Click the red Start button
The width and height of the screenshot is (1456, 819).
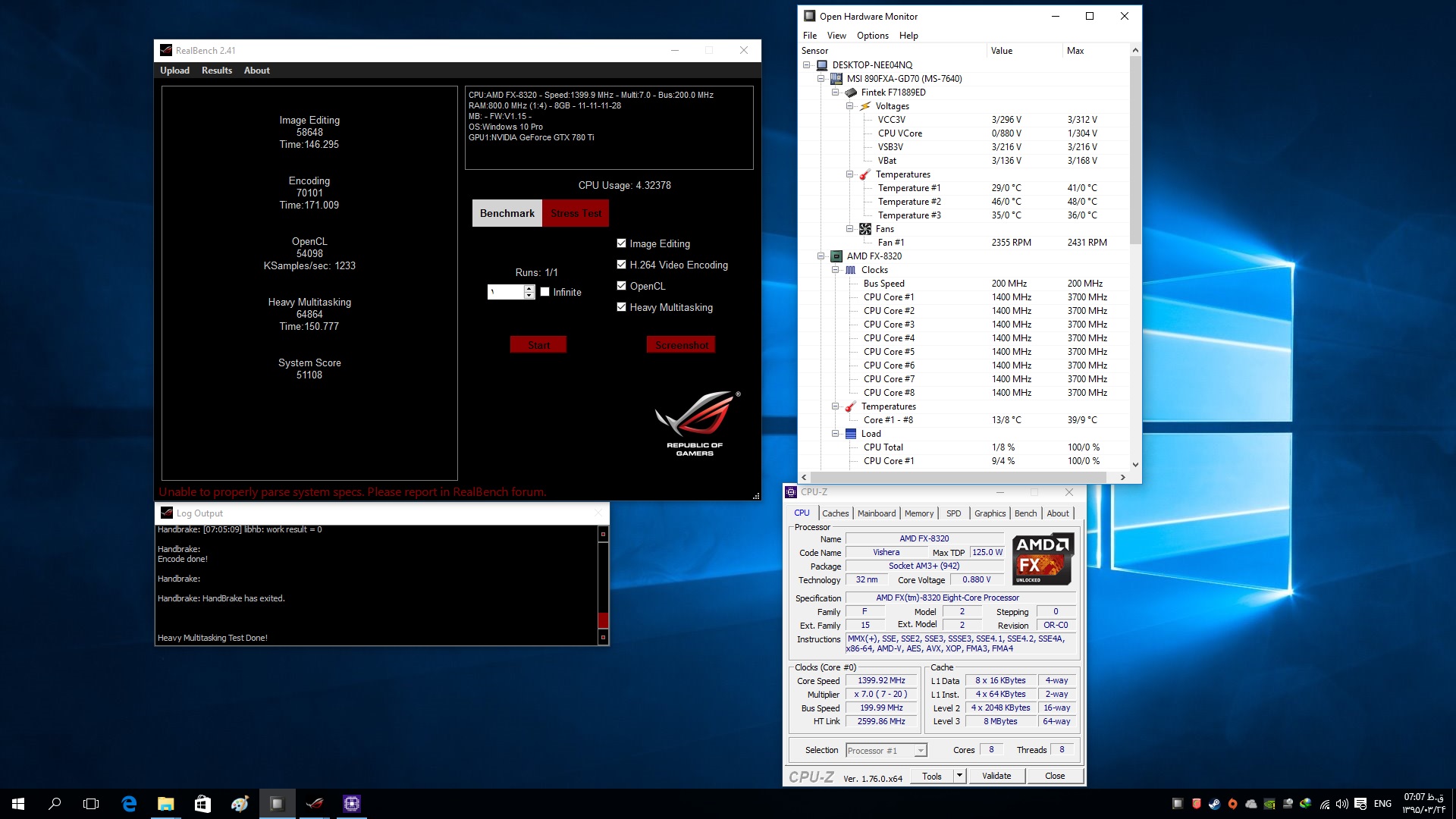pos(538,344)
